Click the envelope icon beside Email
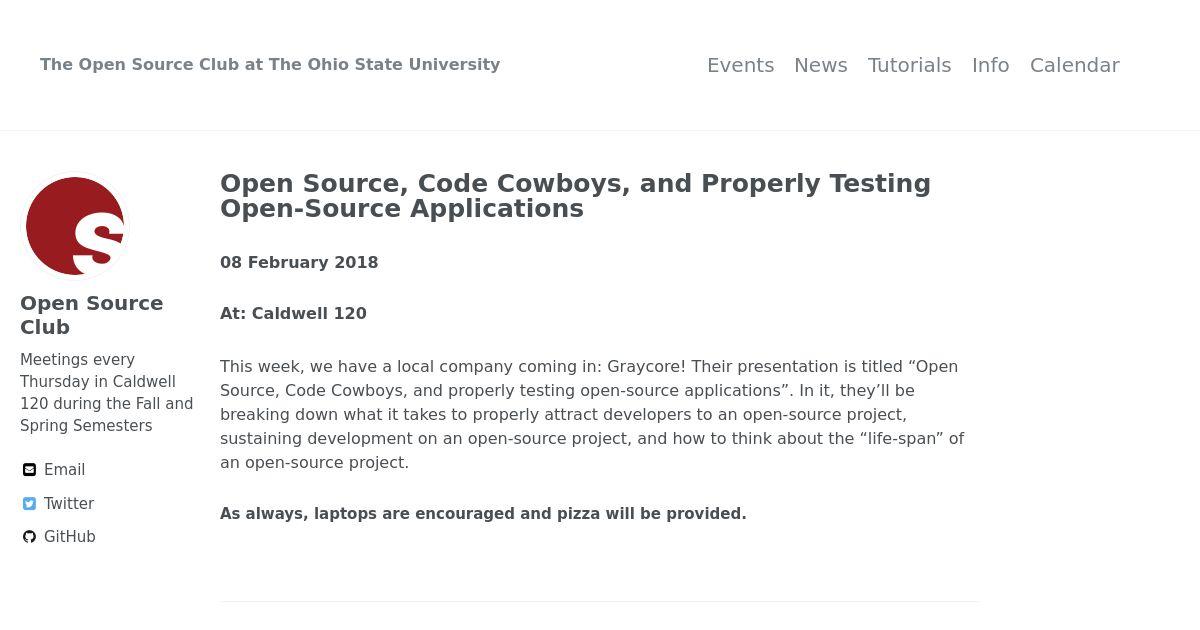 tap(29, 470)
